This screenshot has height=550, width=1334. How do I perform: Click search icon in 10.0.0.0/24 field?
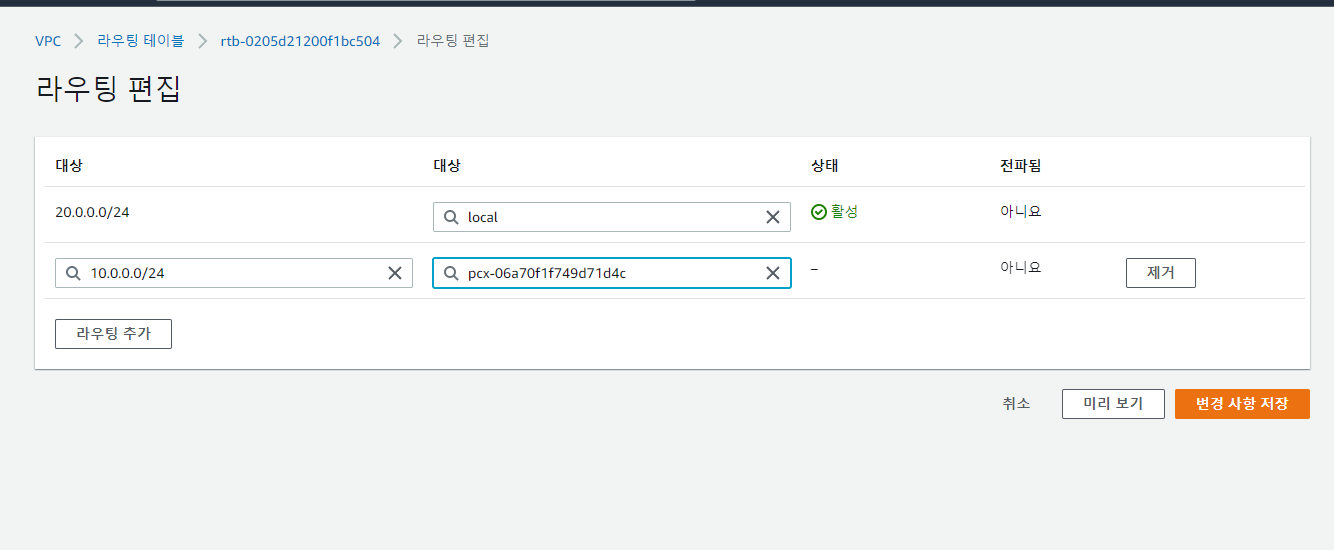(73, 273)
